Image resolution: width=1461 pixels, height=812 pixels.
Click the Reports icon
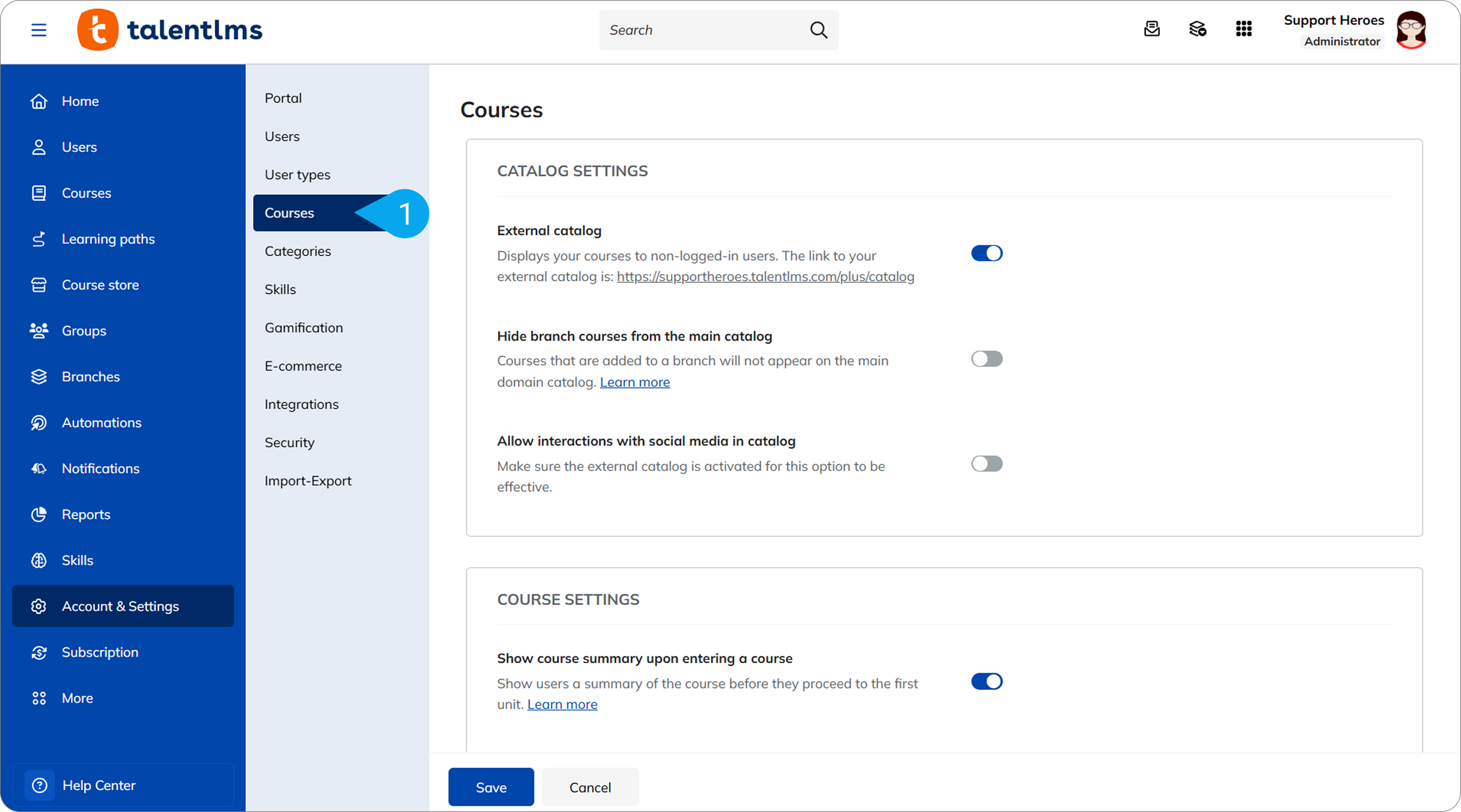click(39, 514)
